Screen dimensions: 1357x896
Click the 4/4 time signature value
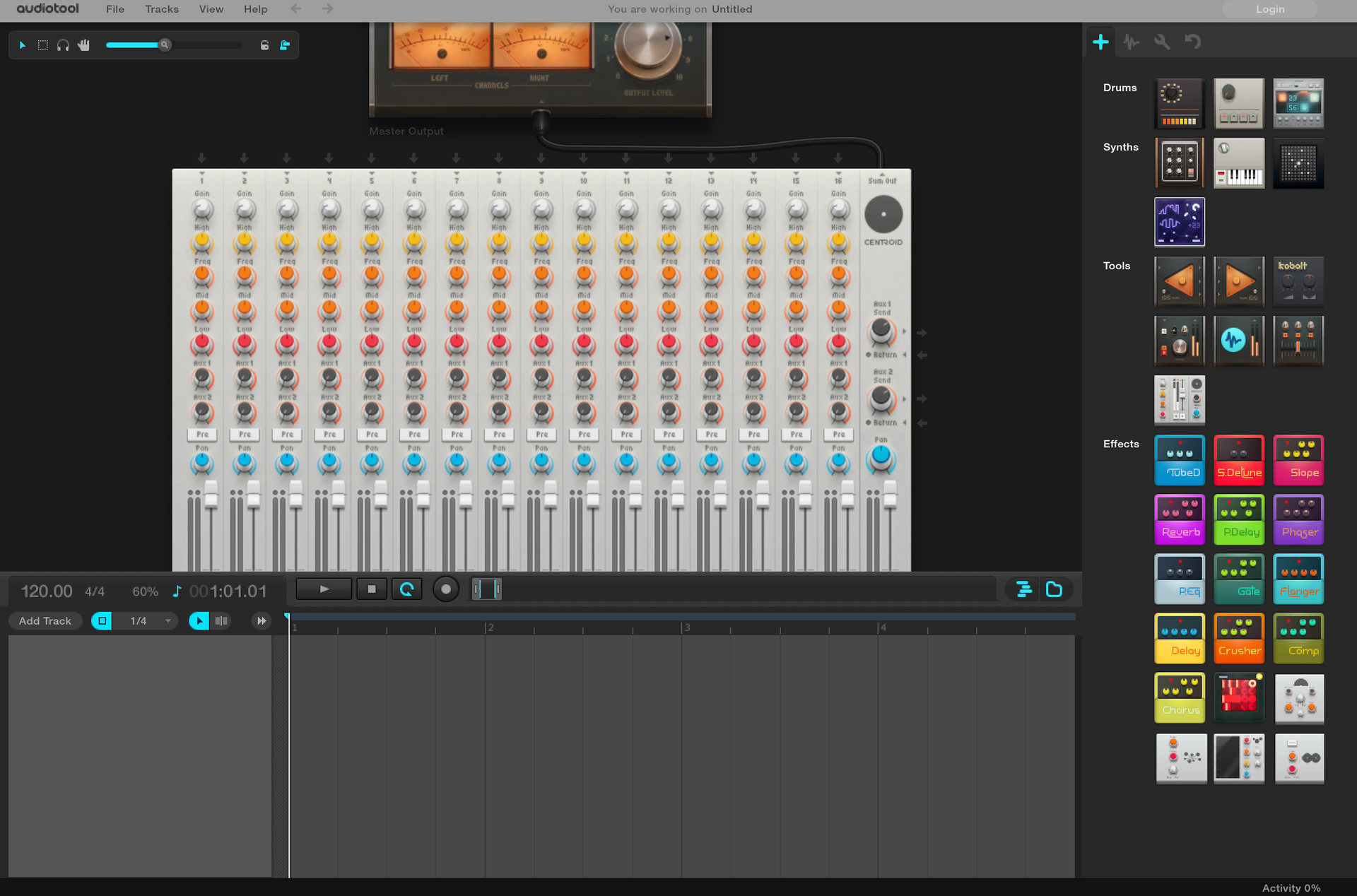point(95,591)
